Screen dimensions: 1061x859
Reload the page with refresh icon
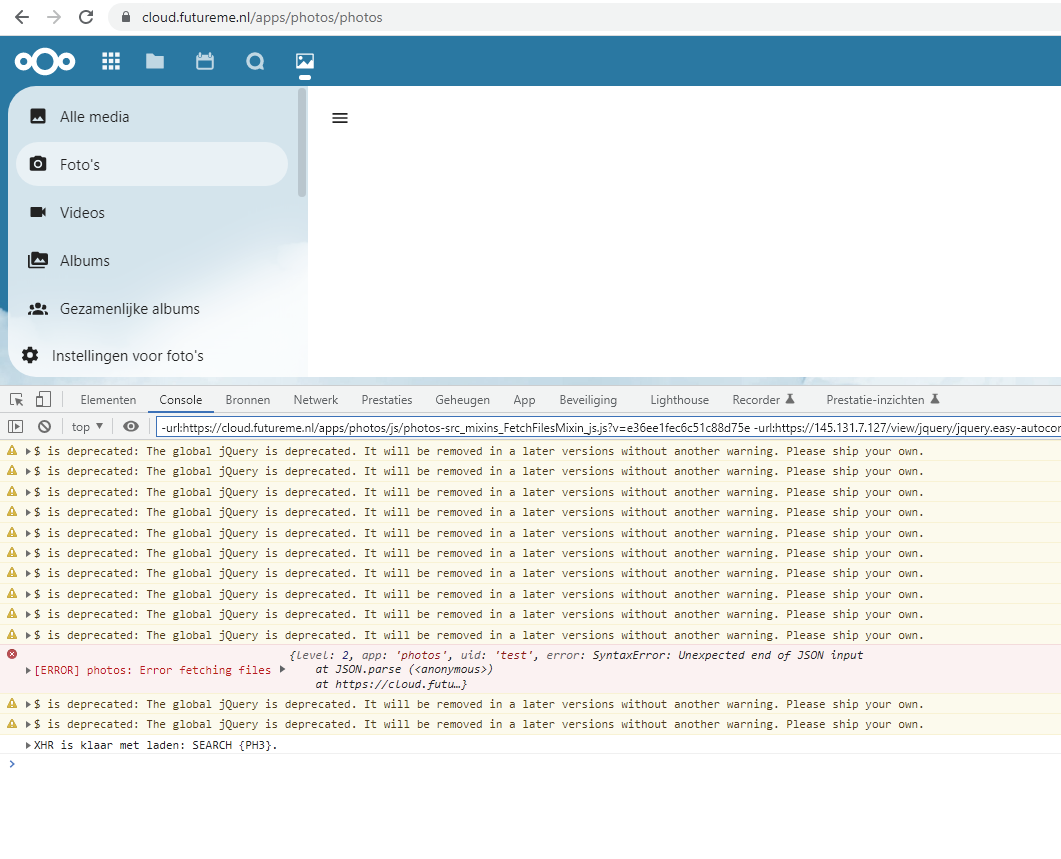click(x=86, y=17)
